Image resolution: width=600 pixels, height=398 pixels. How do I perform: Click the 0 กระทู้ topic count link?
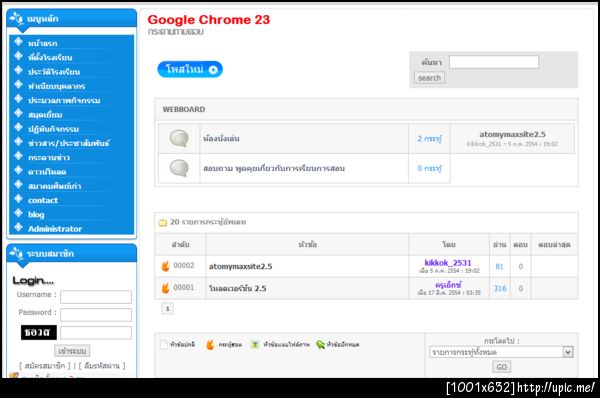(x=429, y=168)
